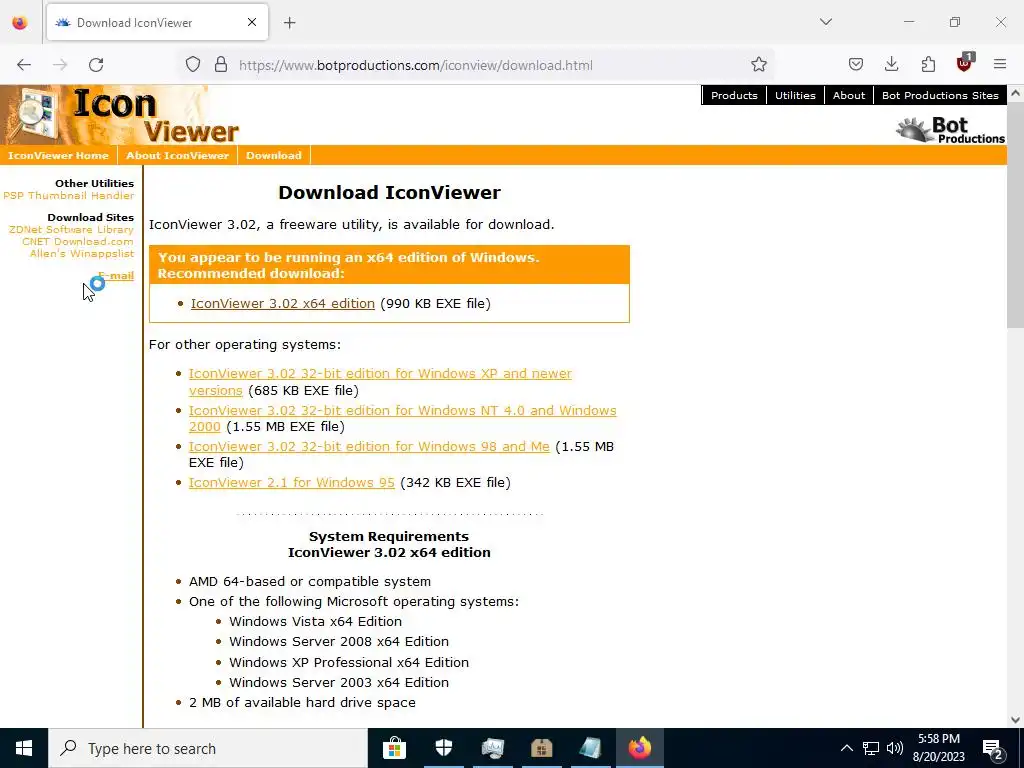Image resolution: width=1024 pixels, height=768 pixels.
Task: Expand the list all tabs dropdown
Action: tap(825, 22)
